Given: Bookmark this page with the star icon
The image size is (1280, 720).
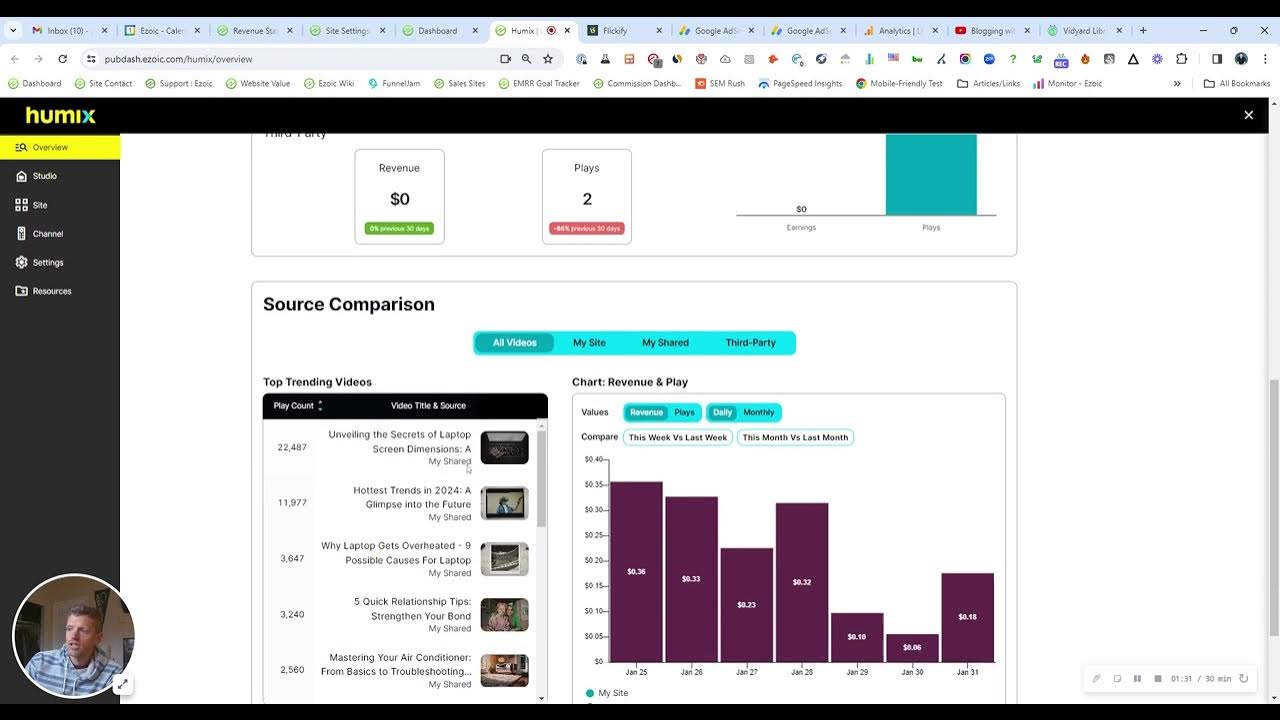Looking at the screenshot, I should [x=548, y=59].
